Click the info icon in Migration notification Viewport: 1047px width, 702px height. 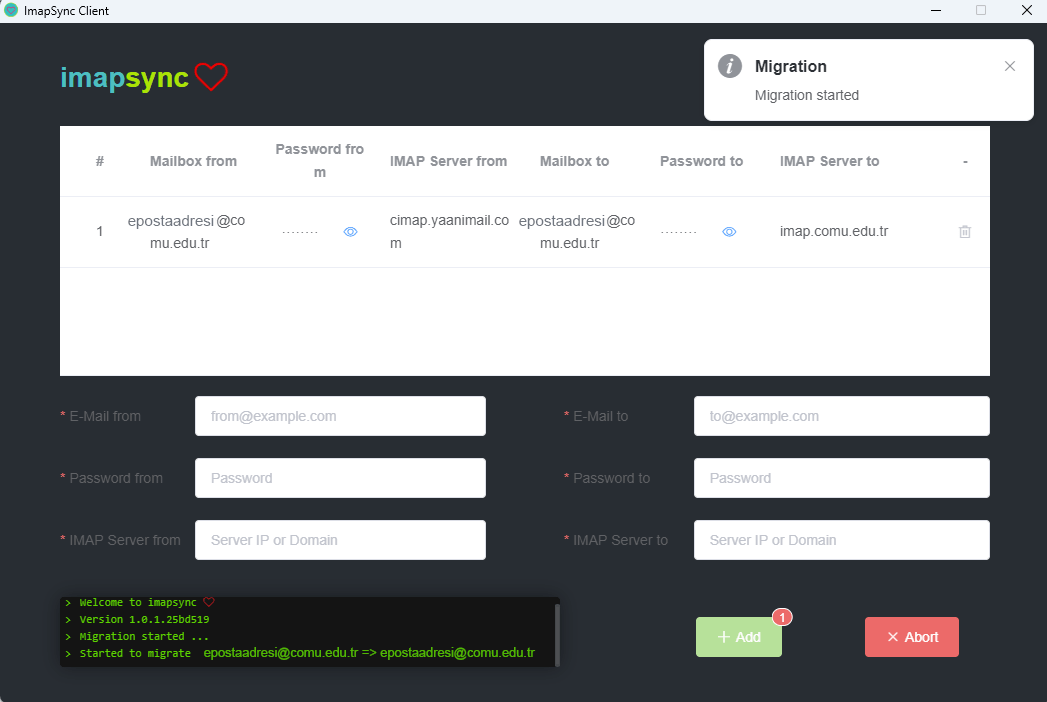(730, 66)
